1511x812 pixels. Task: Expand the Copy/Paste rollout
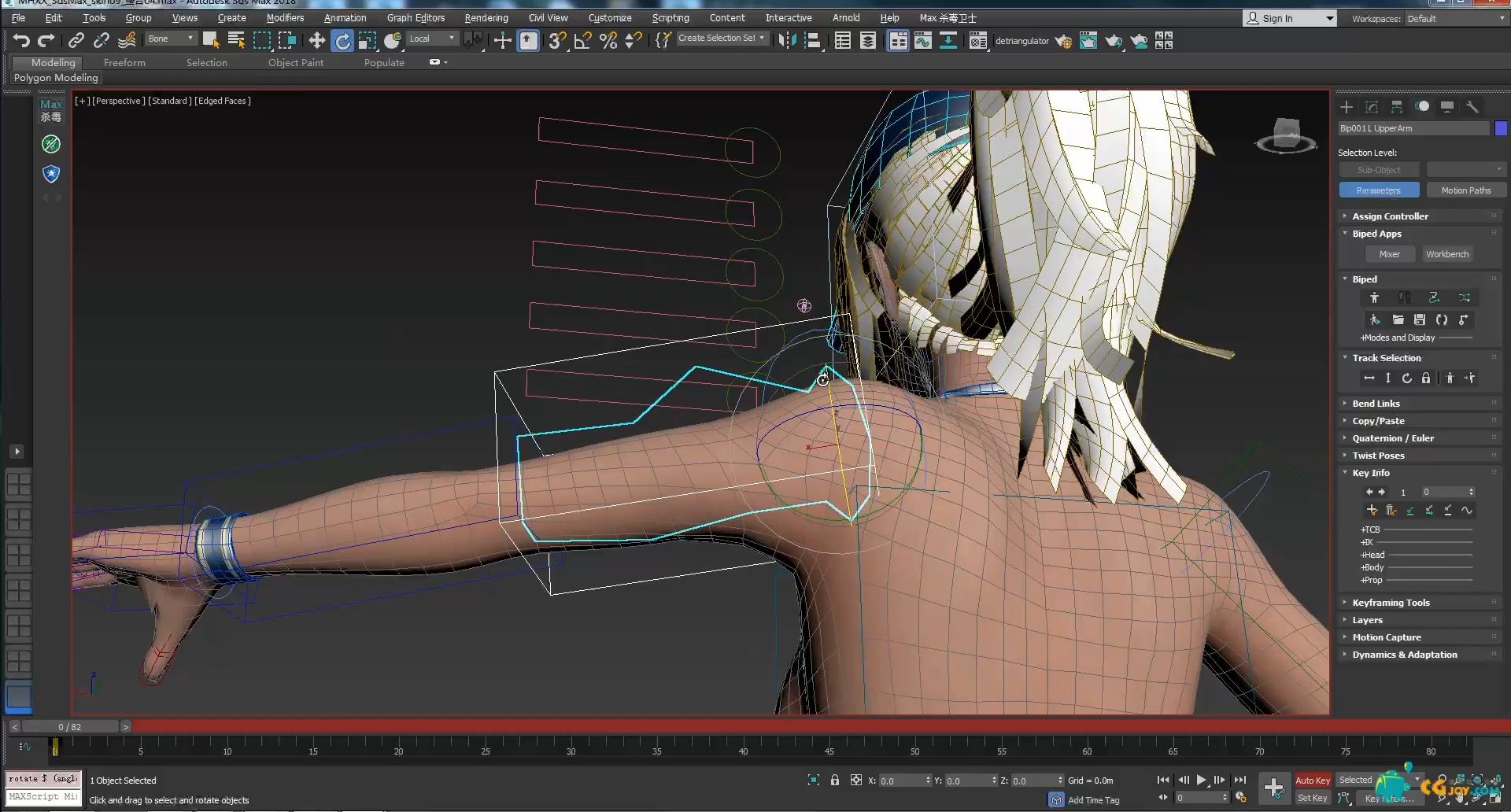1420,421
